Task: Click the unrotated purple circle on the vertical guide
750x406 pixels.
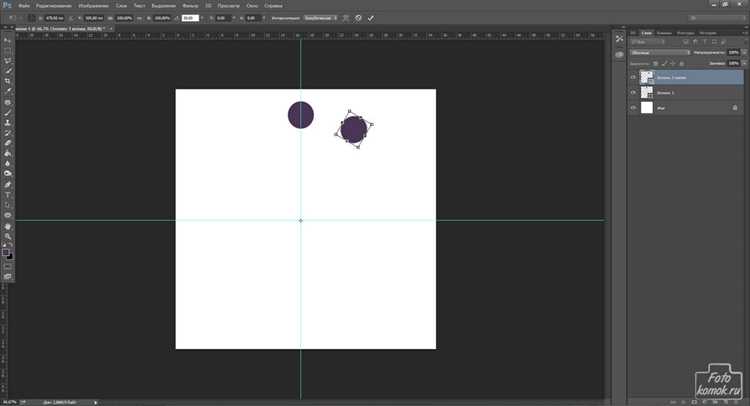Action: click(x=301, y=115)
